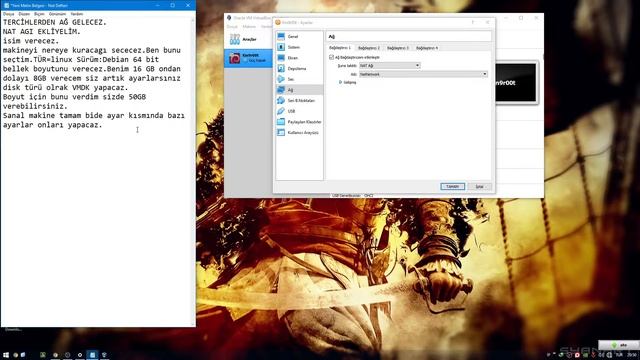Switch to the Bağdaştırıcı 2 tab
This screenshot has width=640, height=360.
[x=369, y=48]
